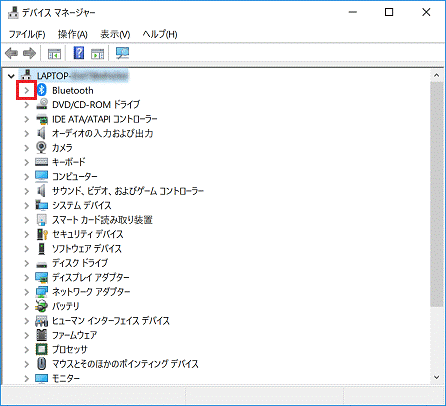This screenshot has width=446, height=406.
Task: Select the LAPTOP computer name node
Action: pyautogui.click(x=82, y=76)
